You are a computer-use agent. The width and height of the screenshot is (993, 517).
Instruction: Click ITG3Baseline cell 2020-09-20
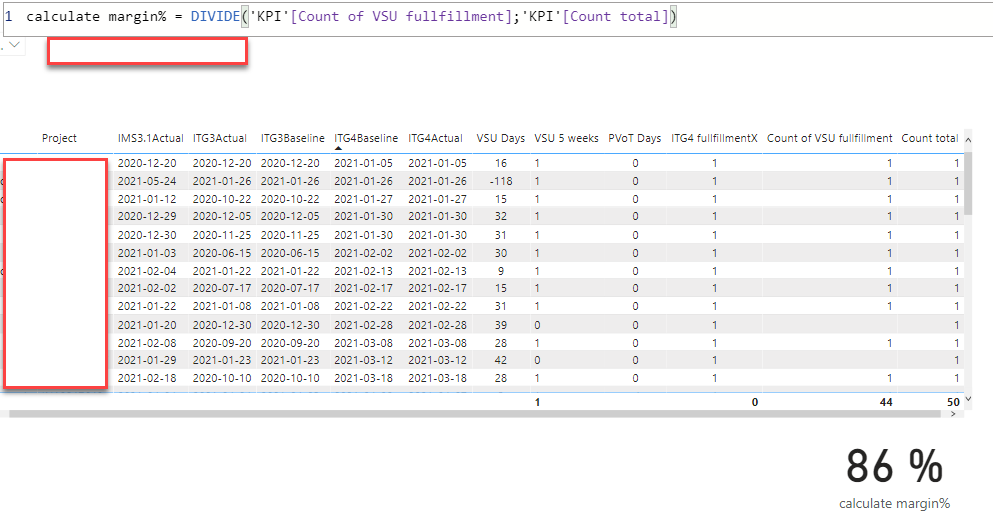pyautogui.click(x=290, y=343)
